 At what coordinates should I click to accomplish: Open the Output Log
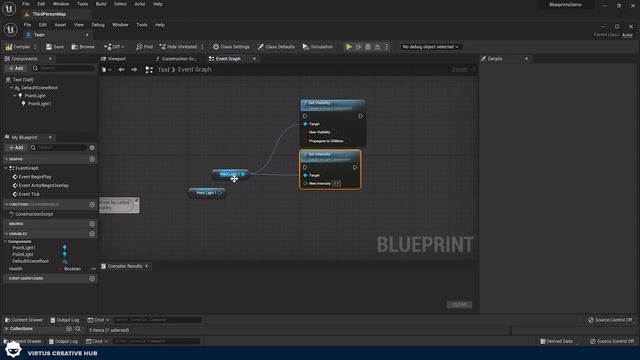64,320
